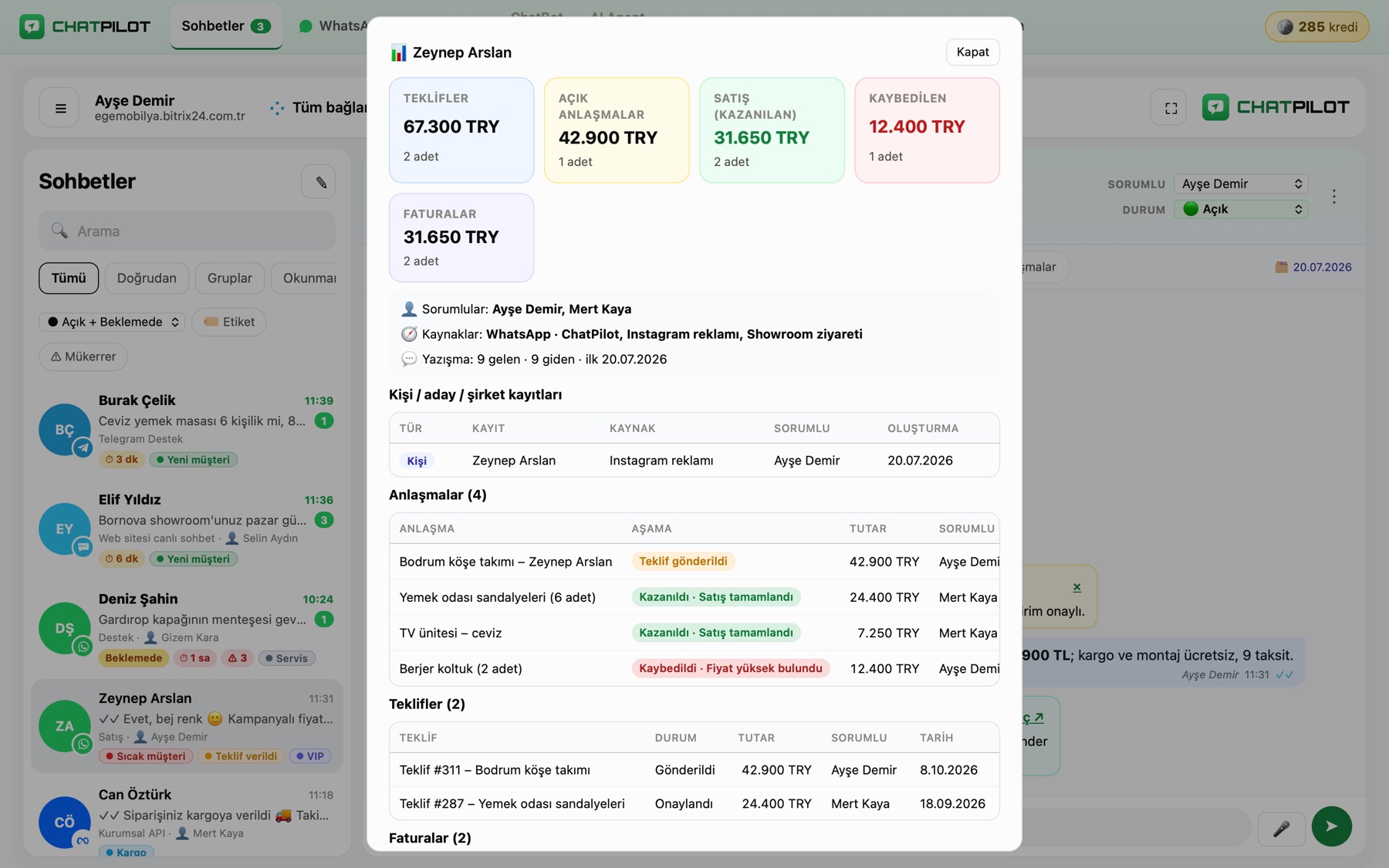Click the ChatPilot logo in top bar
Image resolution: width=1389 pixels, height=868 pixels.
tap(85, 26)
